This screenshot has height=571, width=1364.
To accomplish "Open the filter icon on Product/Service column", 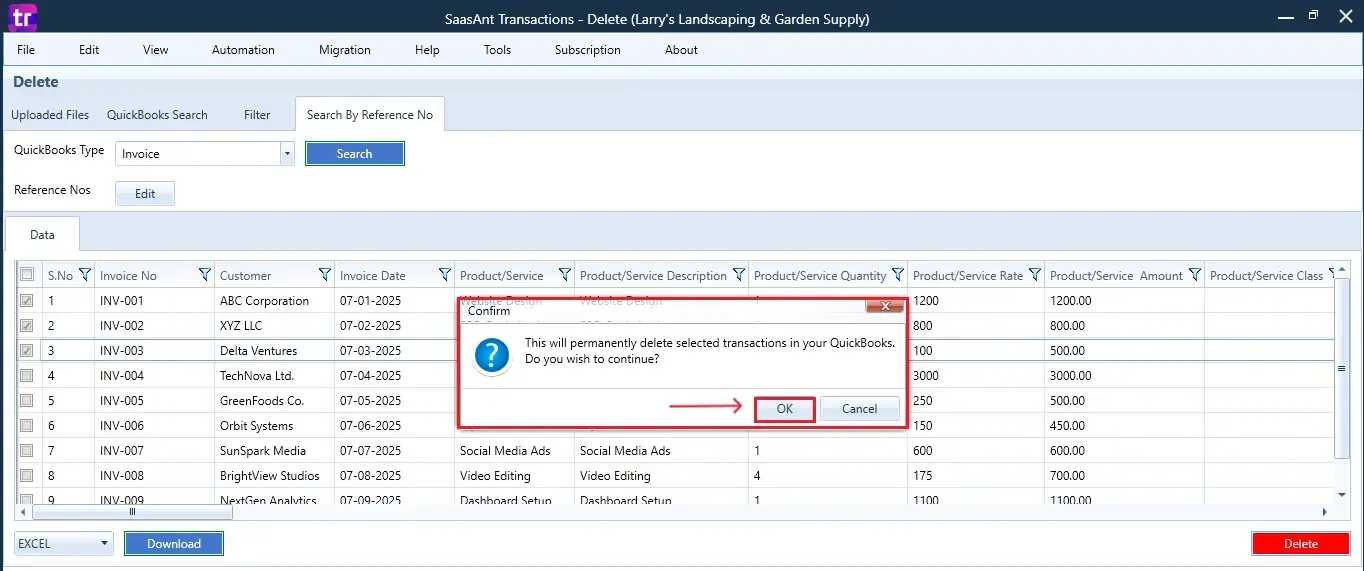I will click(x=565, y=275).
